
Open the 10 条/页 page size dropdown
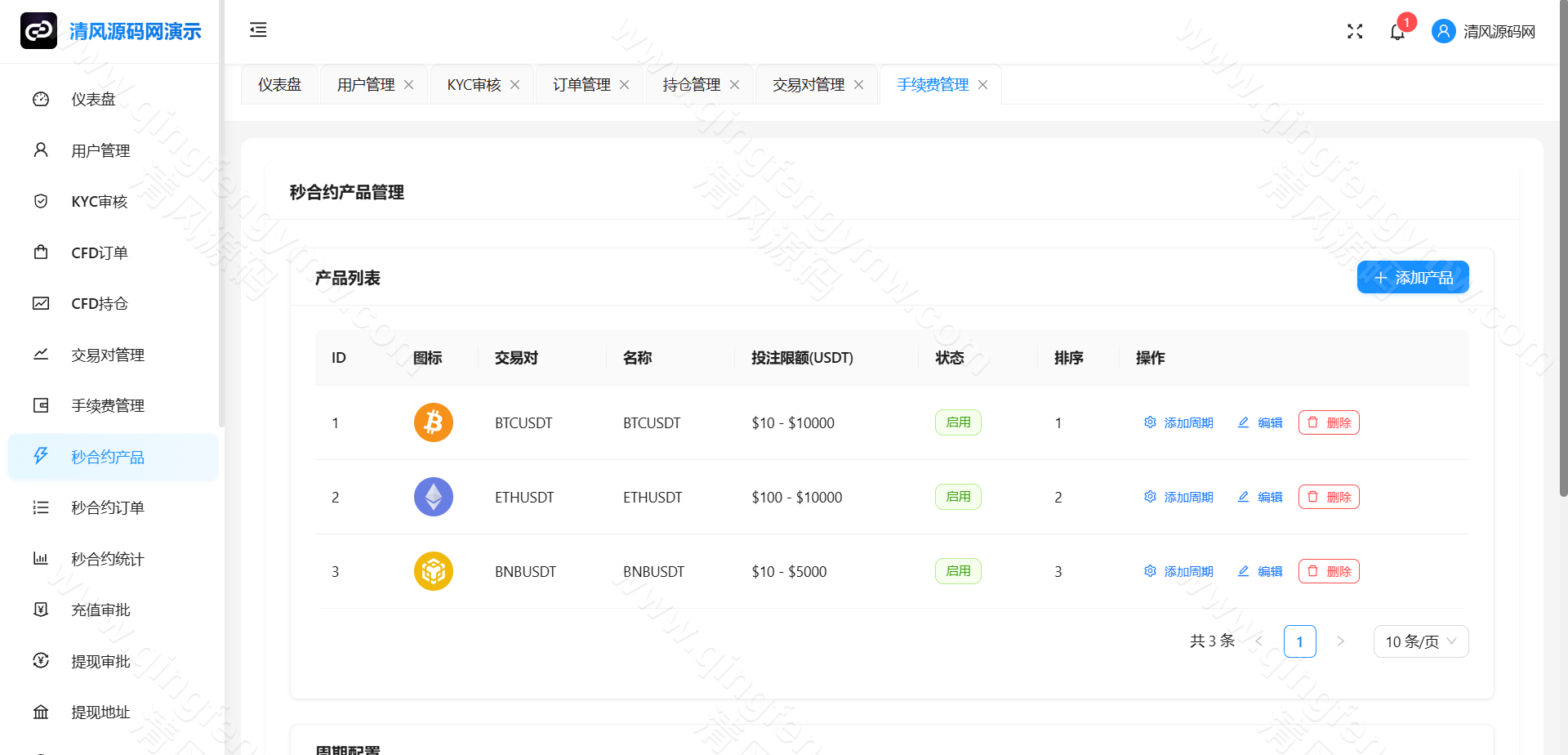(x=1420, y=641)
